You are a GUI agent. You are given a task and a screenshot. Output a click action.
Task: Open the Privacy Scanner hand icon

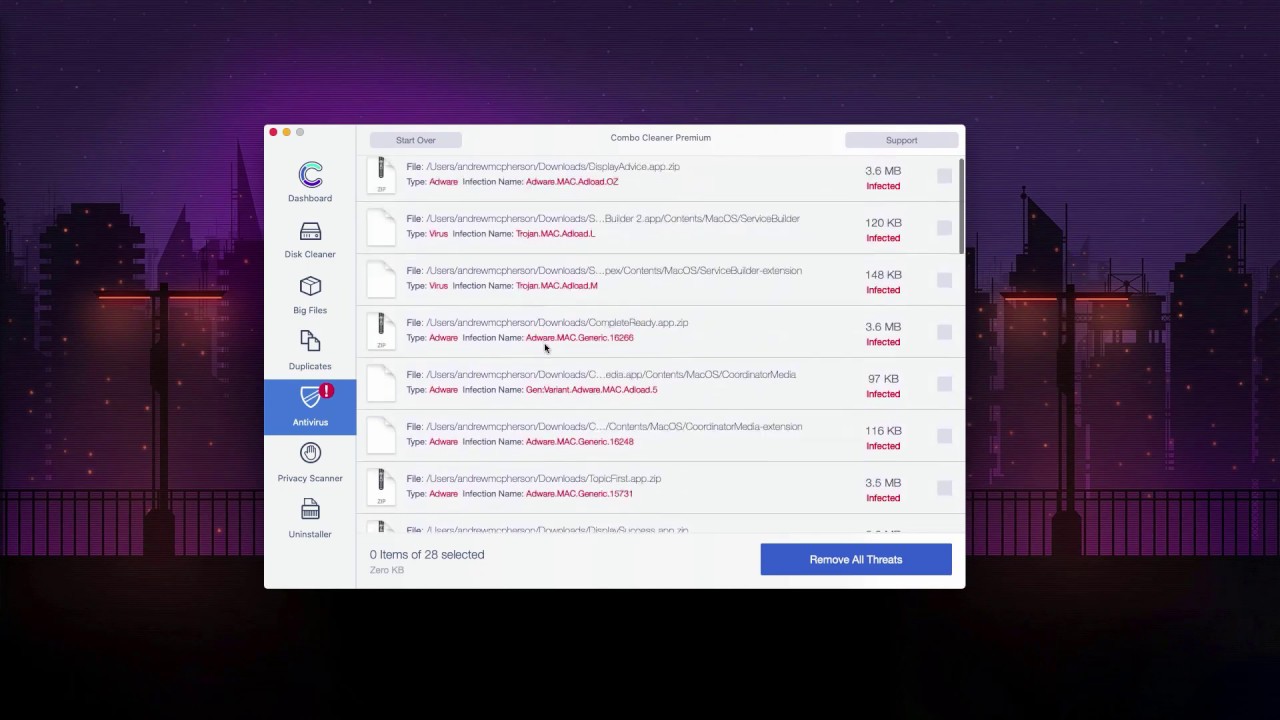pos(310,454)
